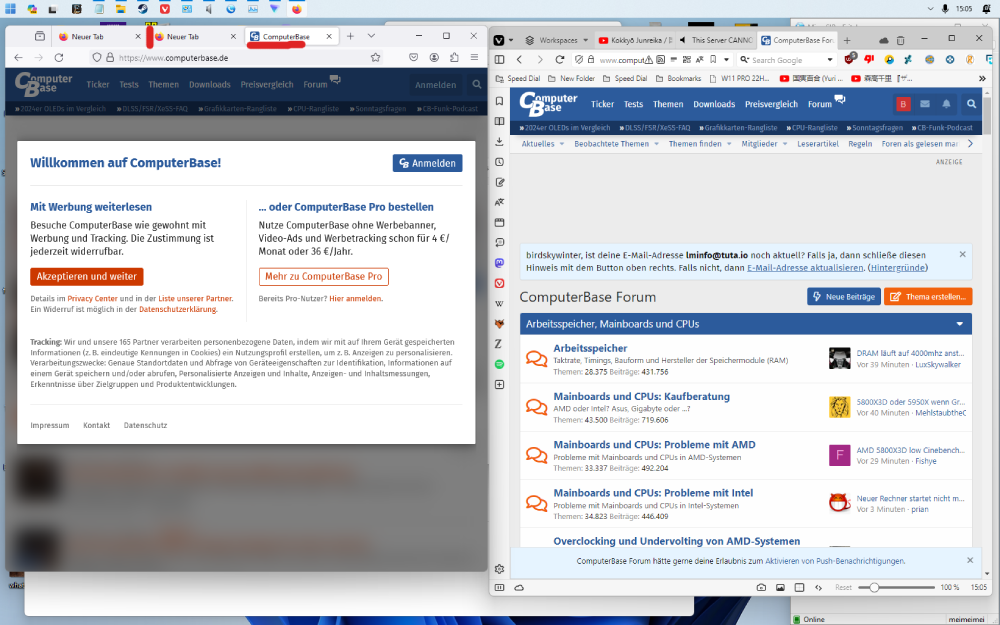Open Firefox extensions puzzle icon
This screenshot has height=625, width=1000.
pyautogui.click(x=454, y=57)
